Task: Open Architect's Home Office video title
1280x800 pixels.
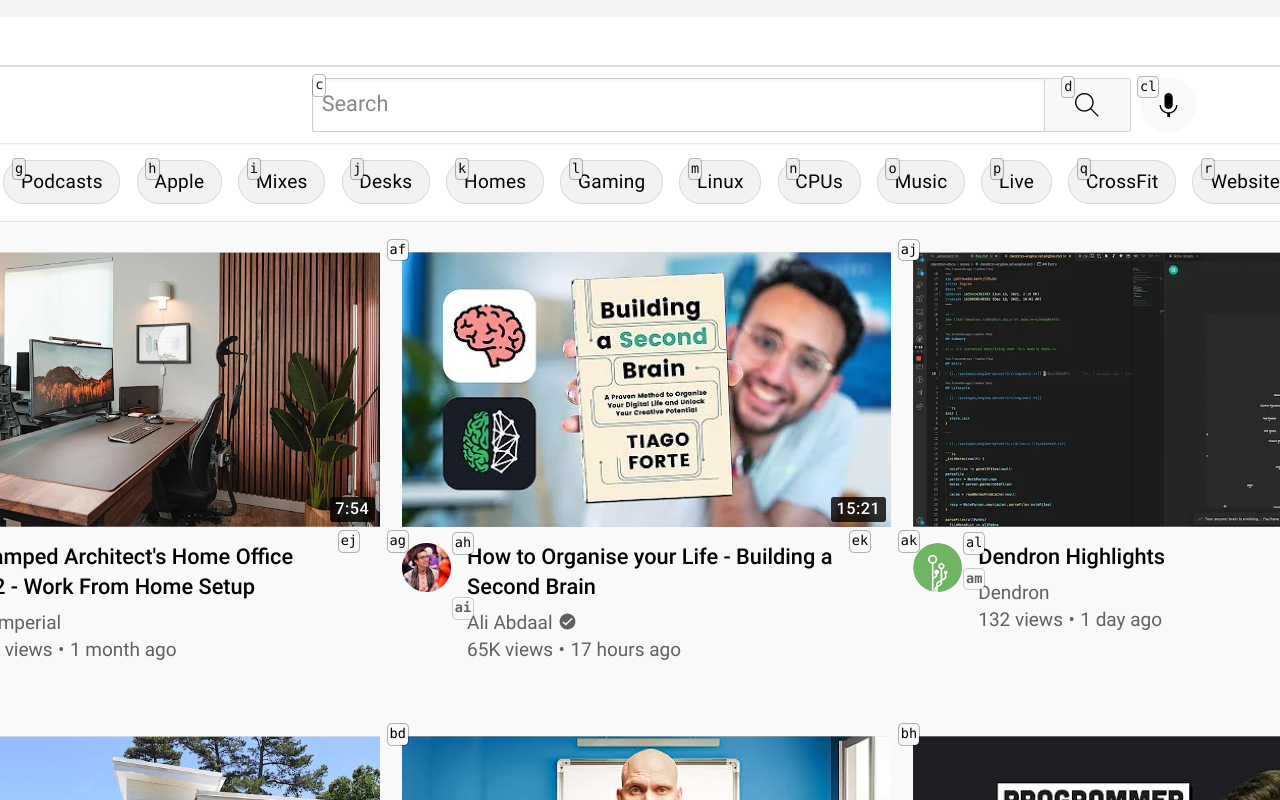Action: pos(146,571)
